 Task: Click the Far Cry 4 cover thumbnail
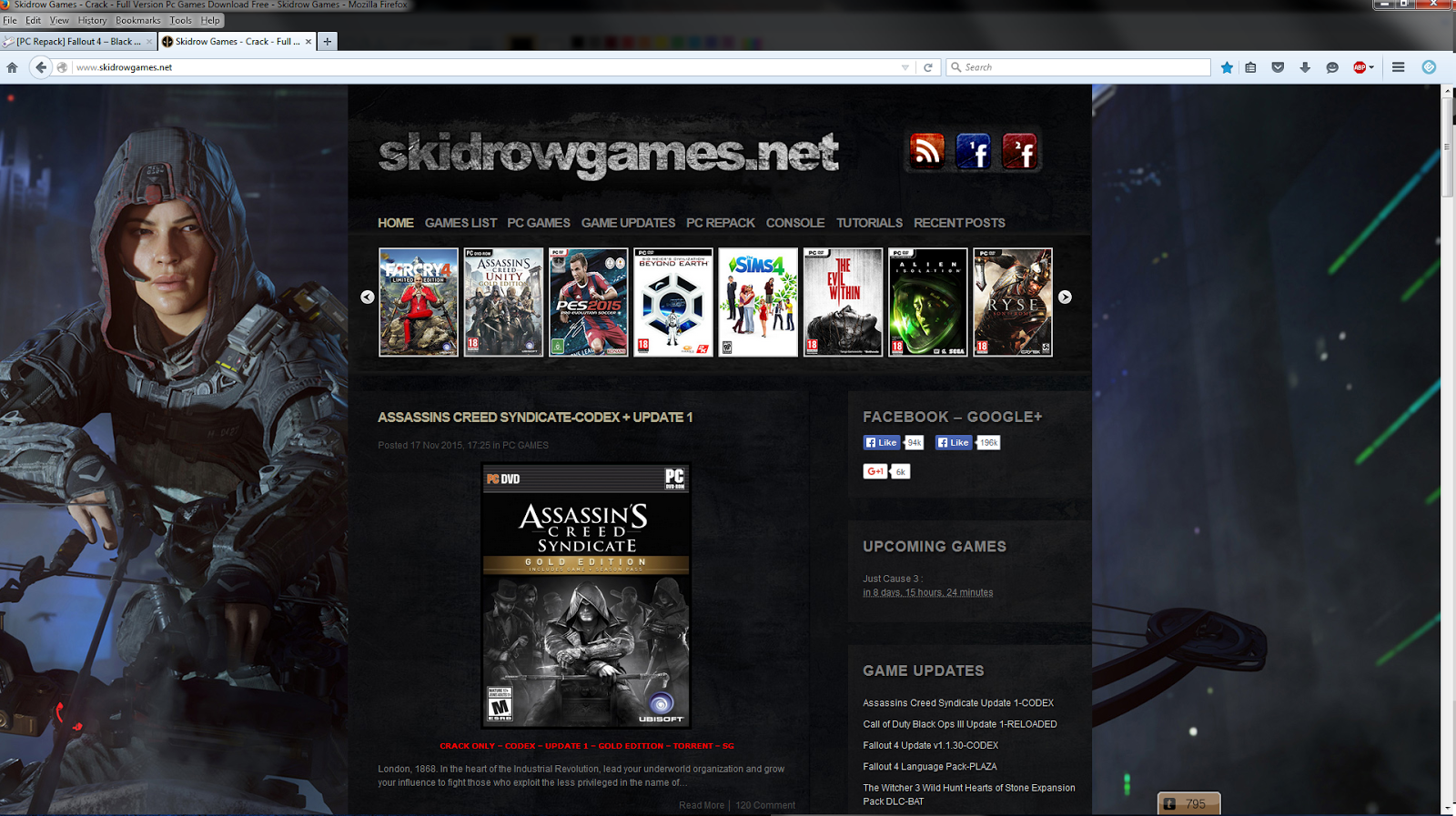coord(419,302)
